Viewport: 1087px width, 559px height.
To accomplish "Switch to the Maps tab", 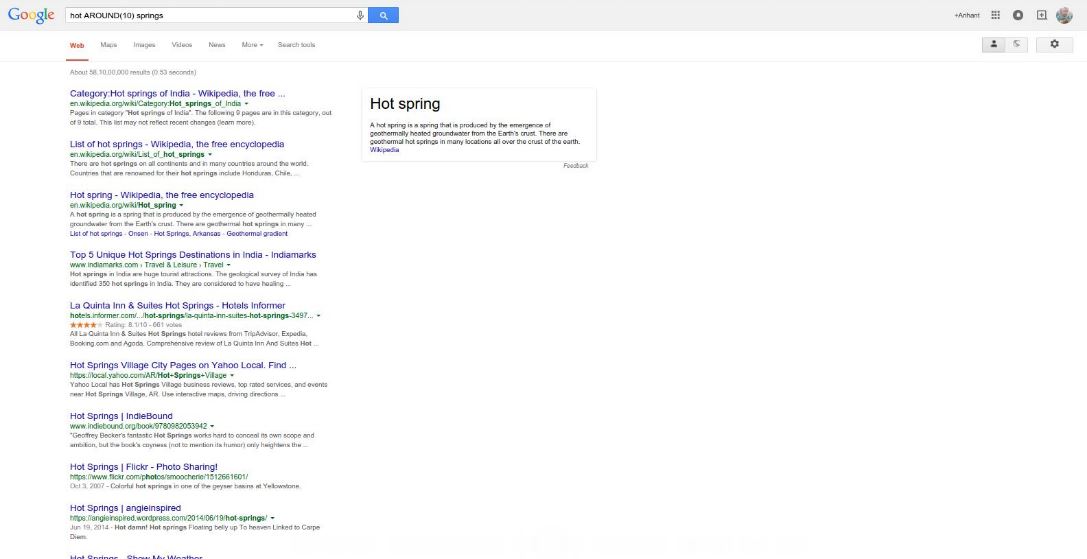I will click(109, 45).
